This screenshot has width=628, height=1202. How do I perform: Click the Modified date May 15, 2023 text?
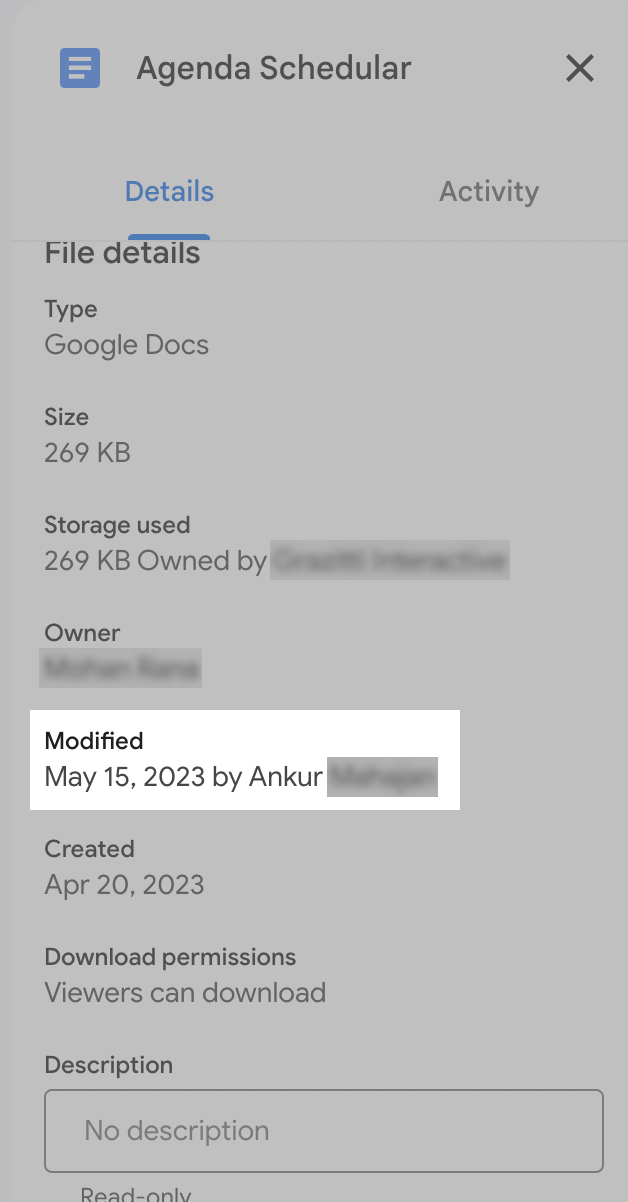125,777
